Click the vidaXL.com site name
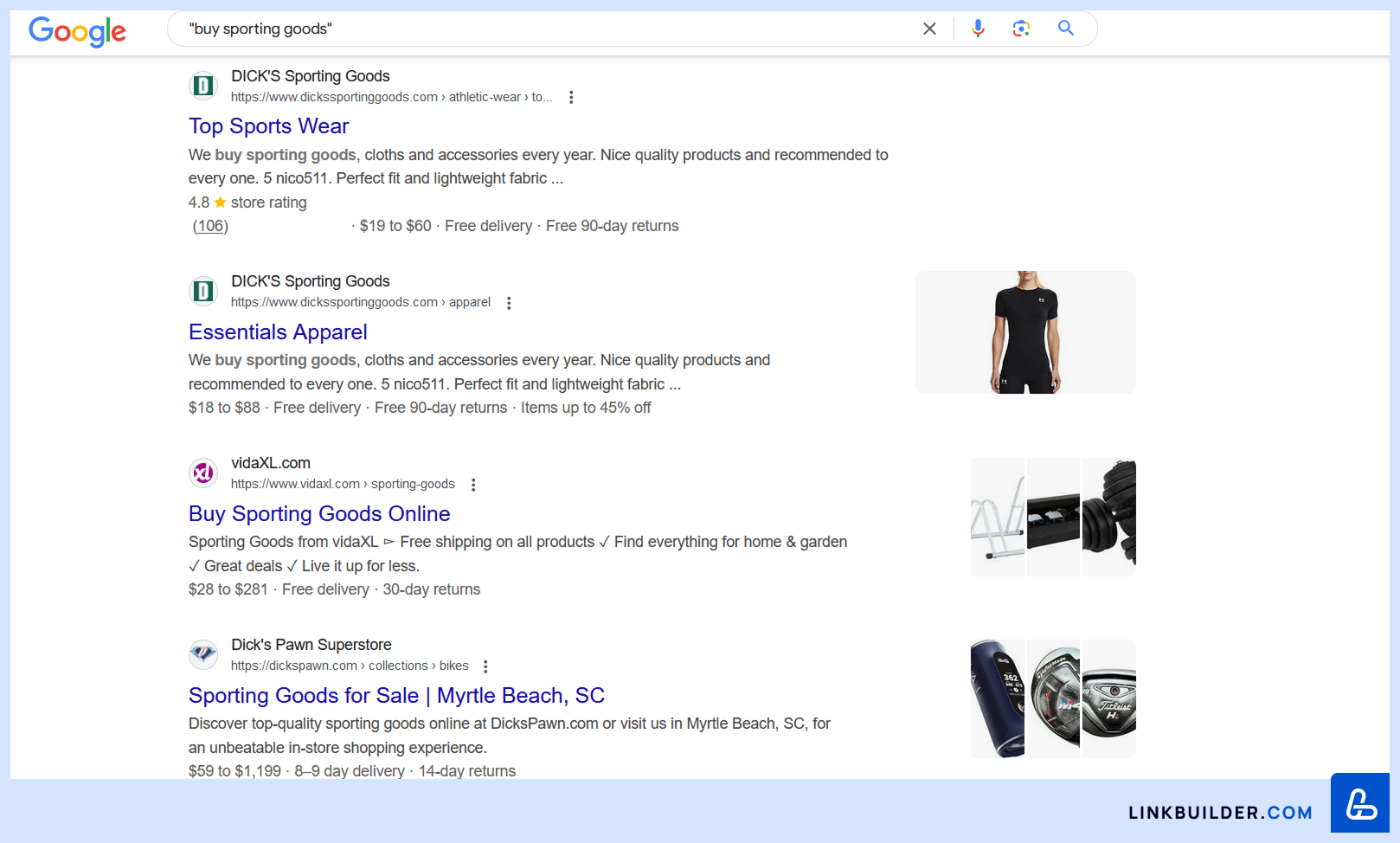This screenshot has height=843, width=1400. coord(271,463)
